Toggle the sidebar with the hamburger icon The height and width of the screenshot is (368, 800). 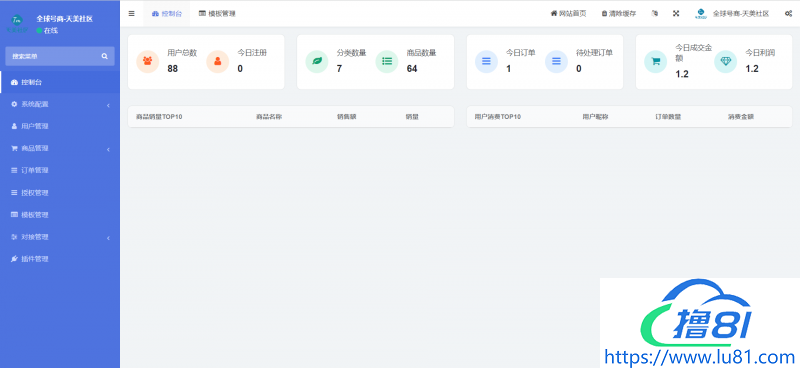click(x=132, y=14)
